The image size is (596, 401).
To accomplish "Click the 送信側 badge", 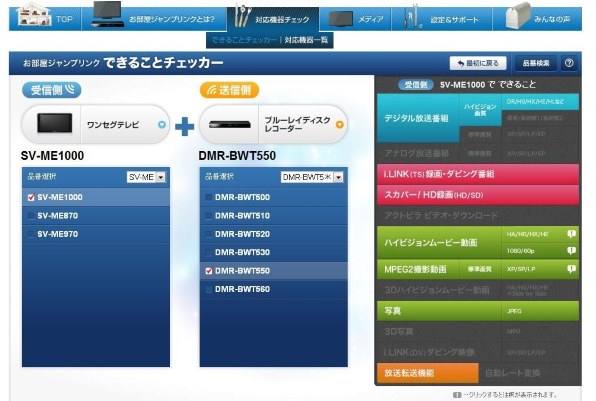I will [x=229, y=90].
